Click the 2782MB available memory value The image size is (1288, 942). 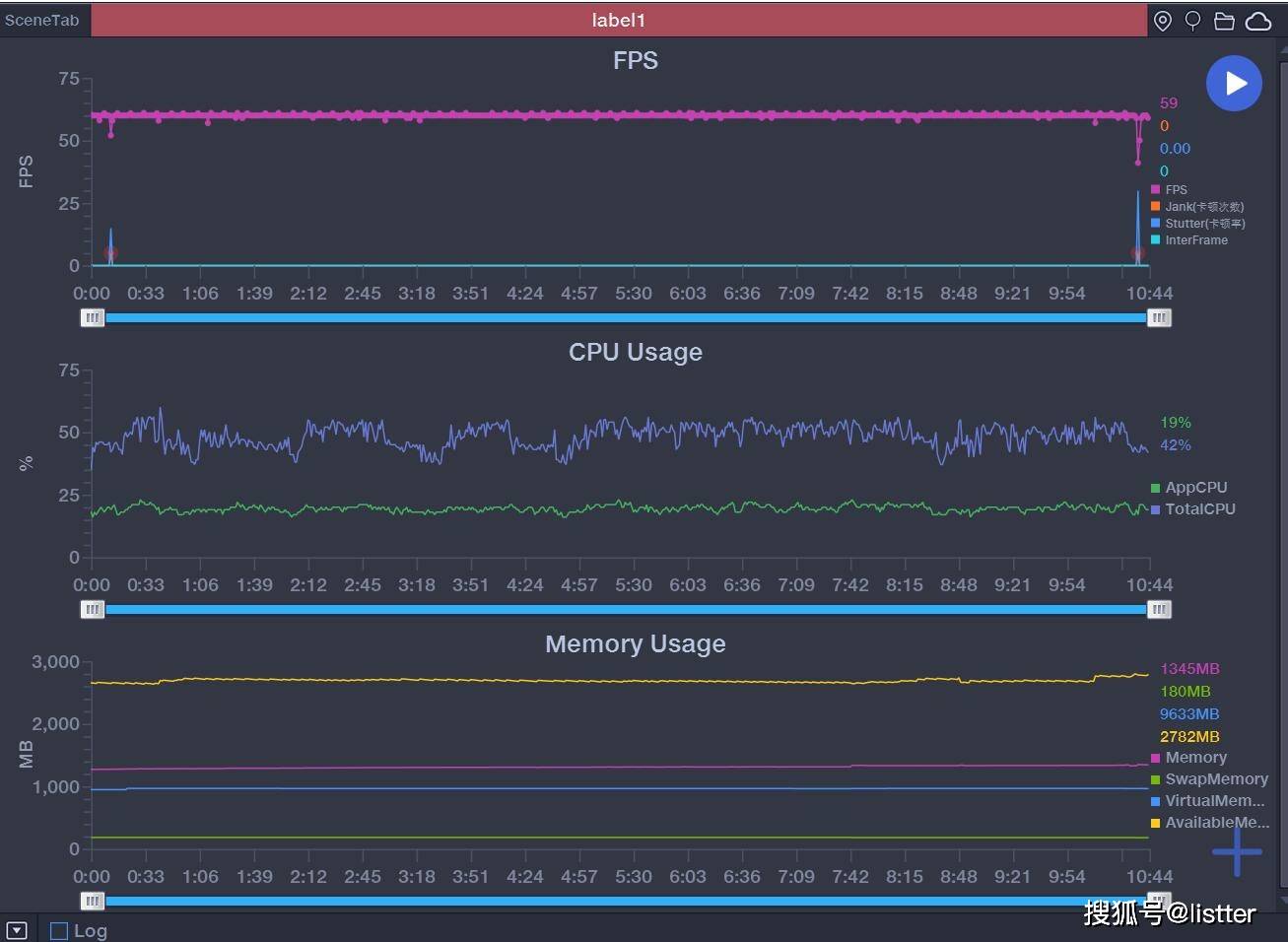(x=1189, y=736)
